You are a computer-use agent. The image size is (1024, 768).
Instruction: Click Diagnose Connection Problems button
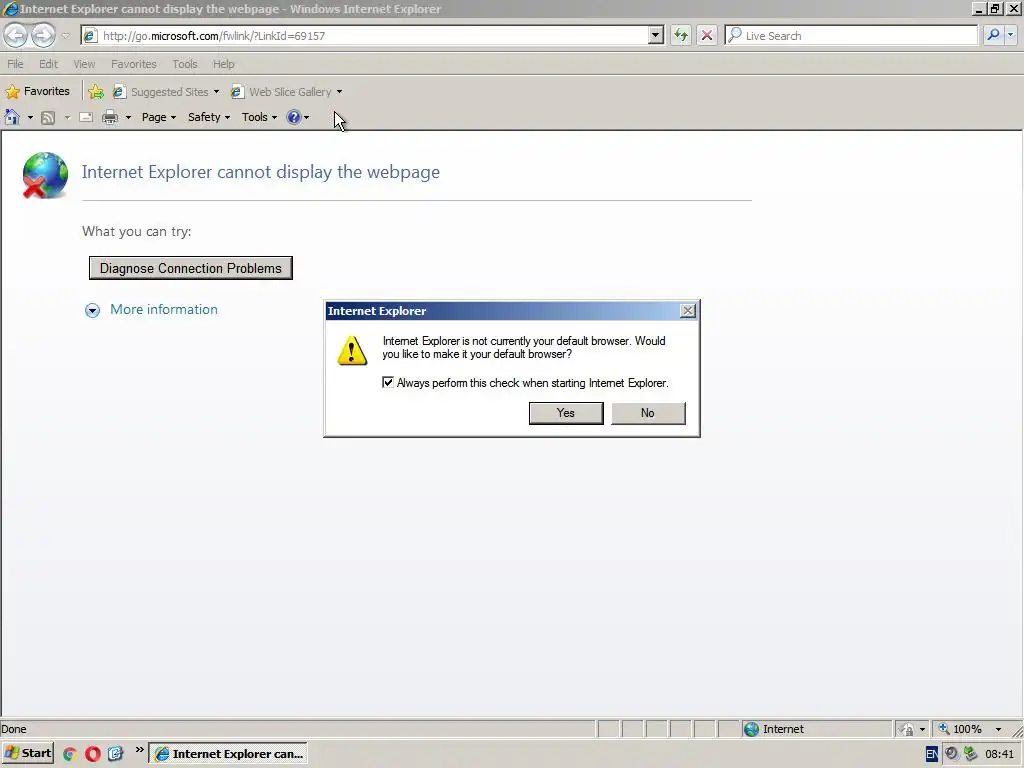pos(191,268)
